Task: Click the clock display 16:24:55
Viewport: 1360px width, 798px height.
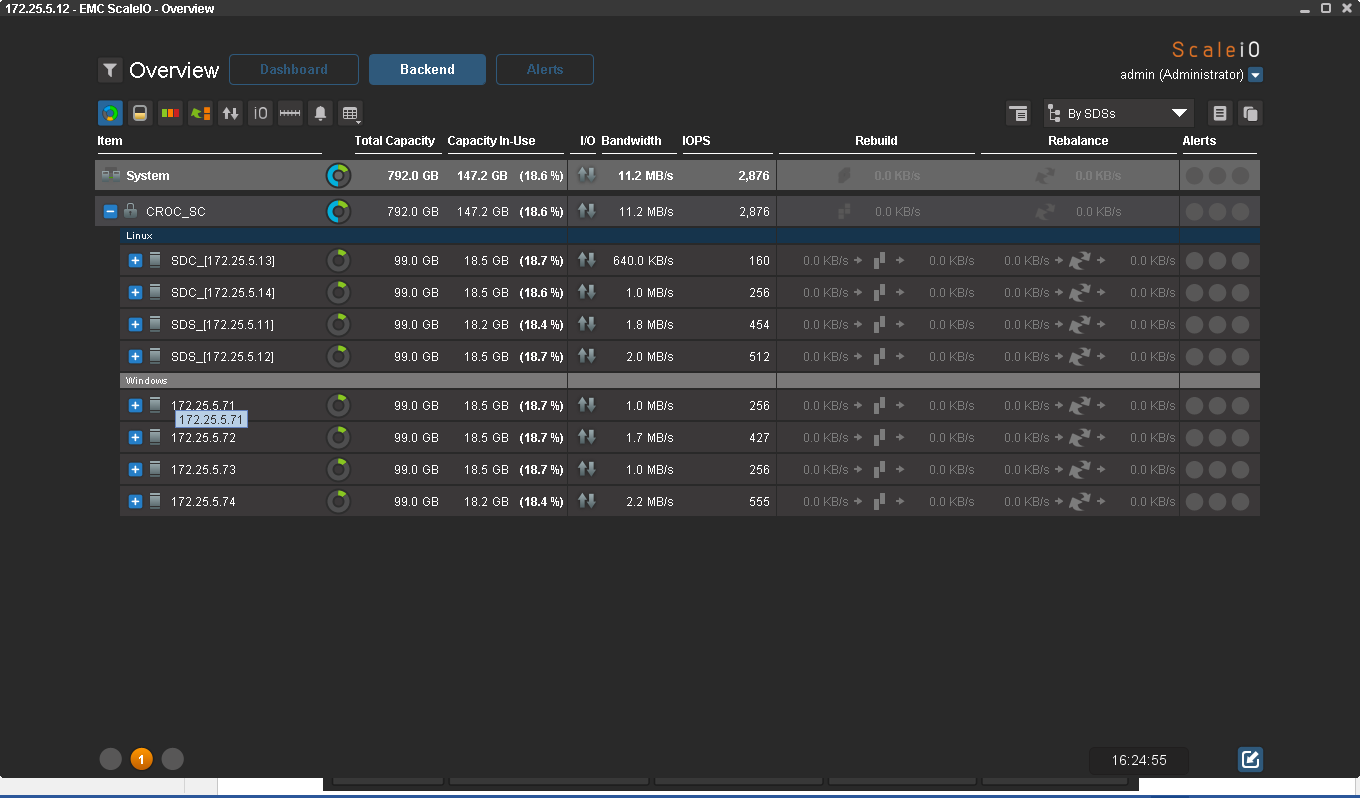Action: [x=1139, y=760]
